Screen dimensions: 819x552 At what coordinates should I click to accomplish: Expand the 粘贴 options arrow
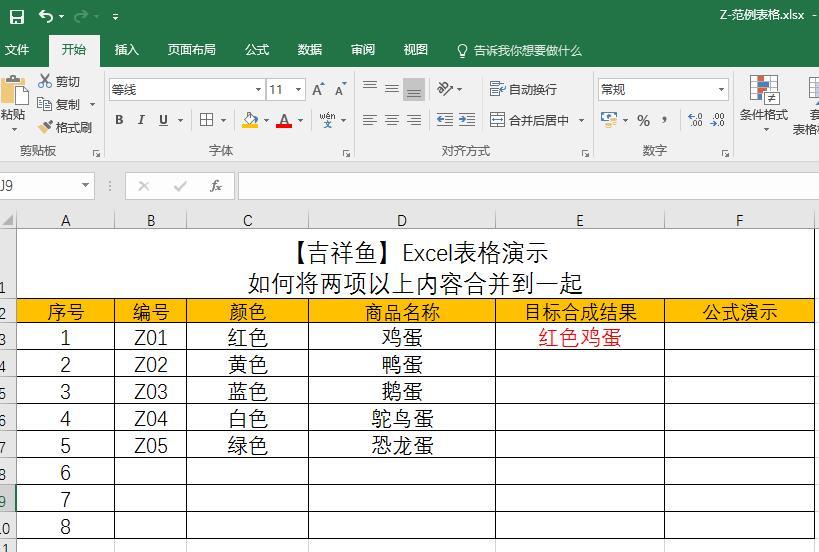pyautogui.click(x=15, y=129)
